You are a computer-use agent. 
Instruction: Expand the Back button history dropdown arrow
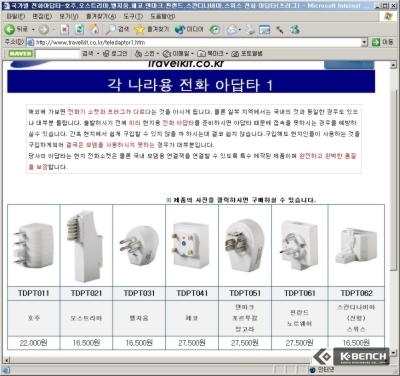point(33,30)
